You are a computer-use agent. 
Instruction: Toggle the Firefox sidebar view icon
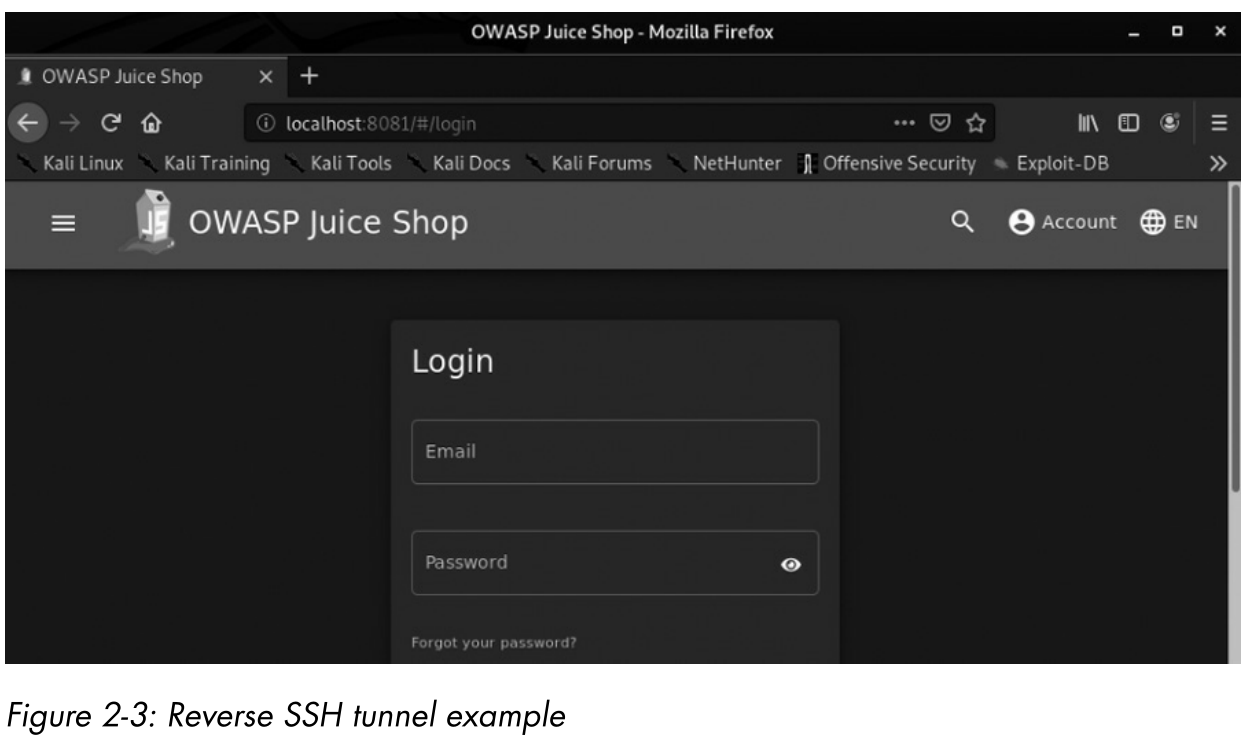[1127, 124]
